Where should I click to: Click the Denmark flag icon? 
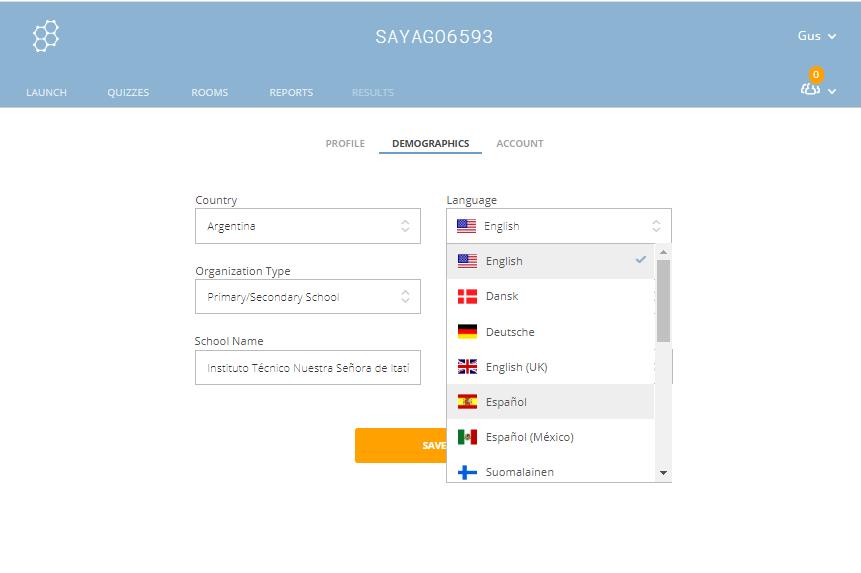pyautogui.click(x=467, y=296)
